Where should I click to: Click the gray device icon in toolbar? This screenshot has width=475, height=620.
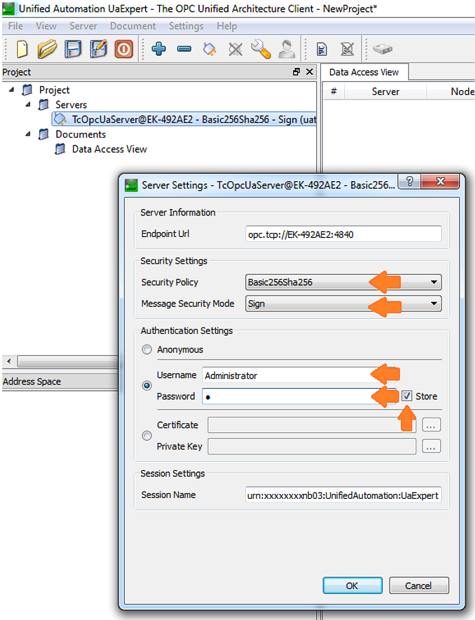click(x=382, y=49)
